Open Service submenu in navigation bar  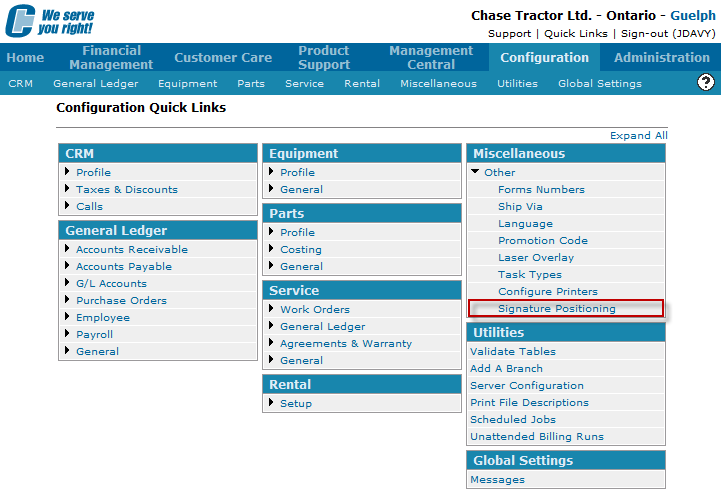304,84
